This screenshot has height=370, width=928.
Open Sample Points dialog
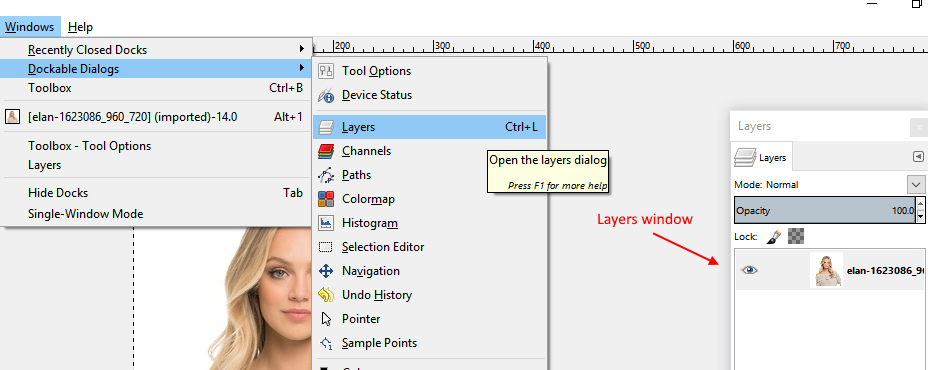tap(430, 343)
